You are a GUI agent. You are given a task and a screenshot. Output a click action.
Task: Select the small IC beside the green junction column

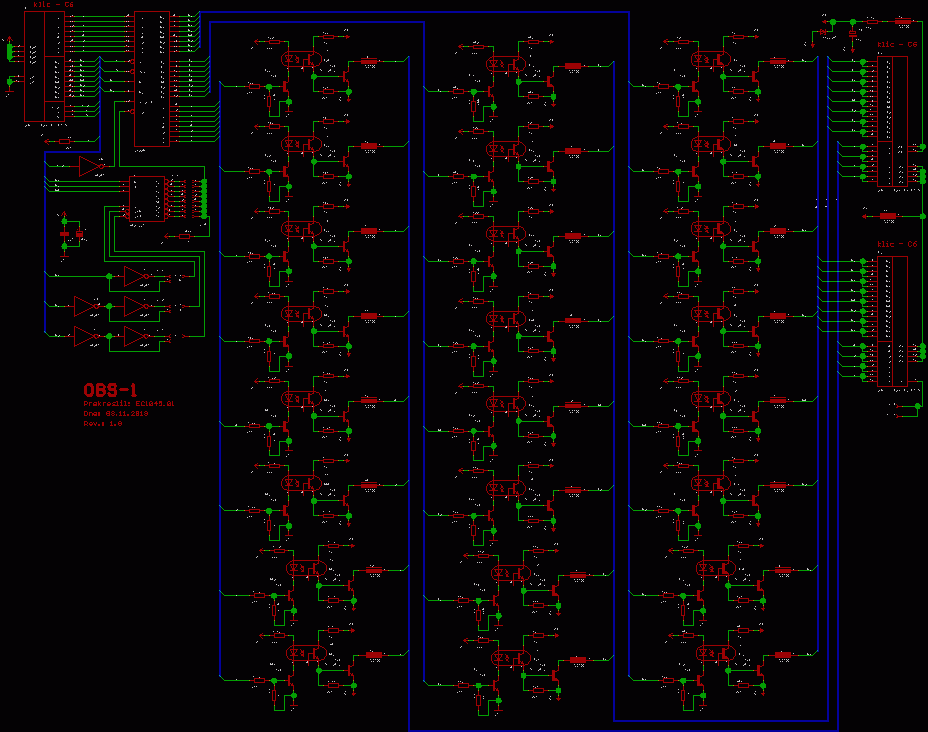[x=147, y=198]
